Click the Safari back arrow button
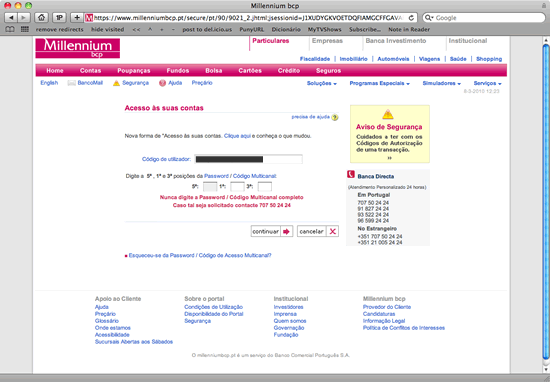 [11, 17]
